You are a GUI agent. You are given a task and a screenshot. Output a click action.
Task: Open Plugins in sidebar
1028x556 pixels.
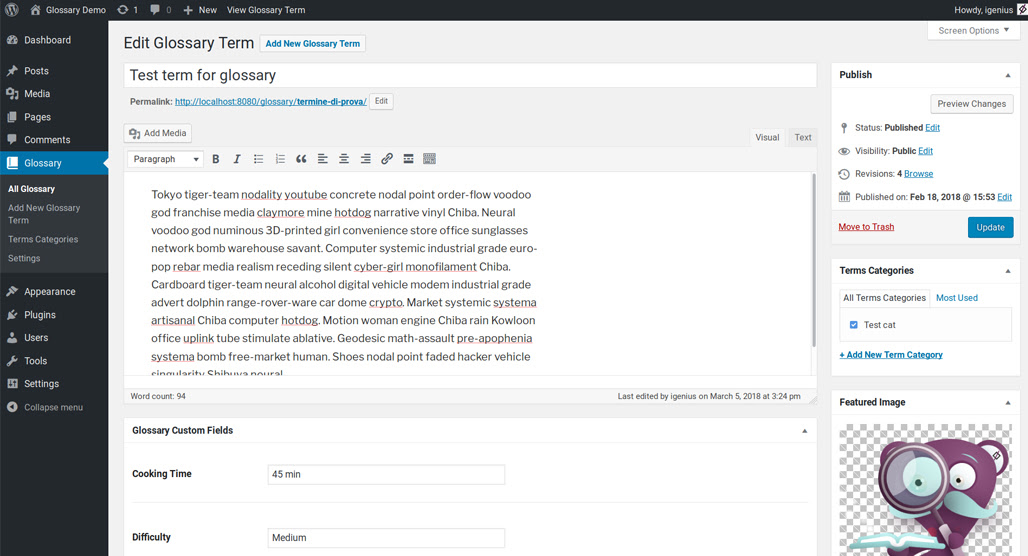coord(54,315)
